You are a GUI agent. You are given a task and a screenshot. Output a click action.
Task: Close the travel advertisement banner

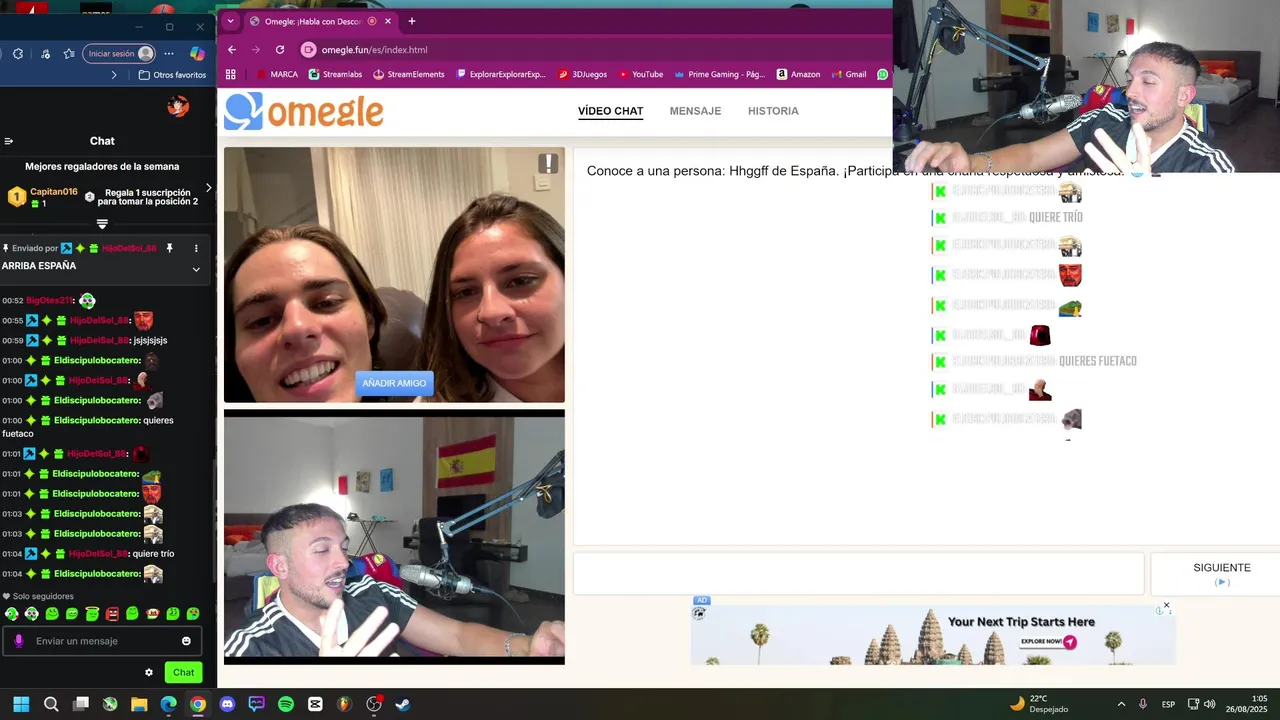click(x=1166, y=606)
